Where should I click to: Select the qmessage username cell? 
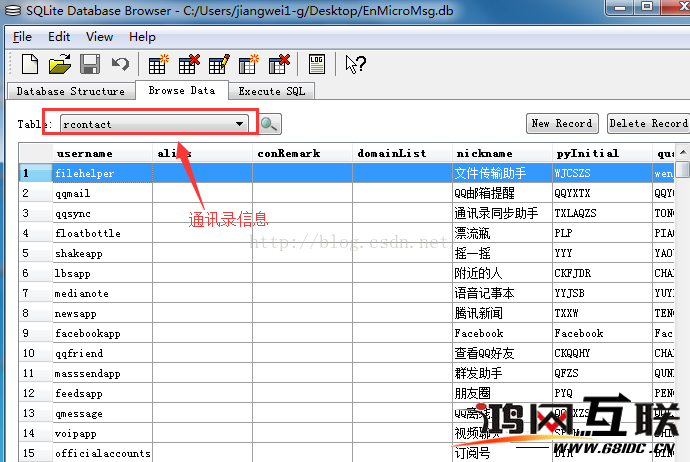pyautogui.click(x=103, y=414)
